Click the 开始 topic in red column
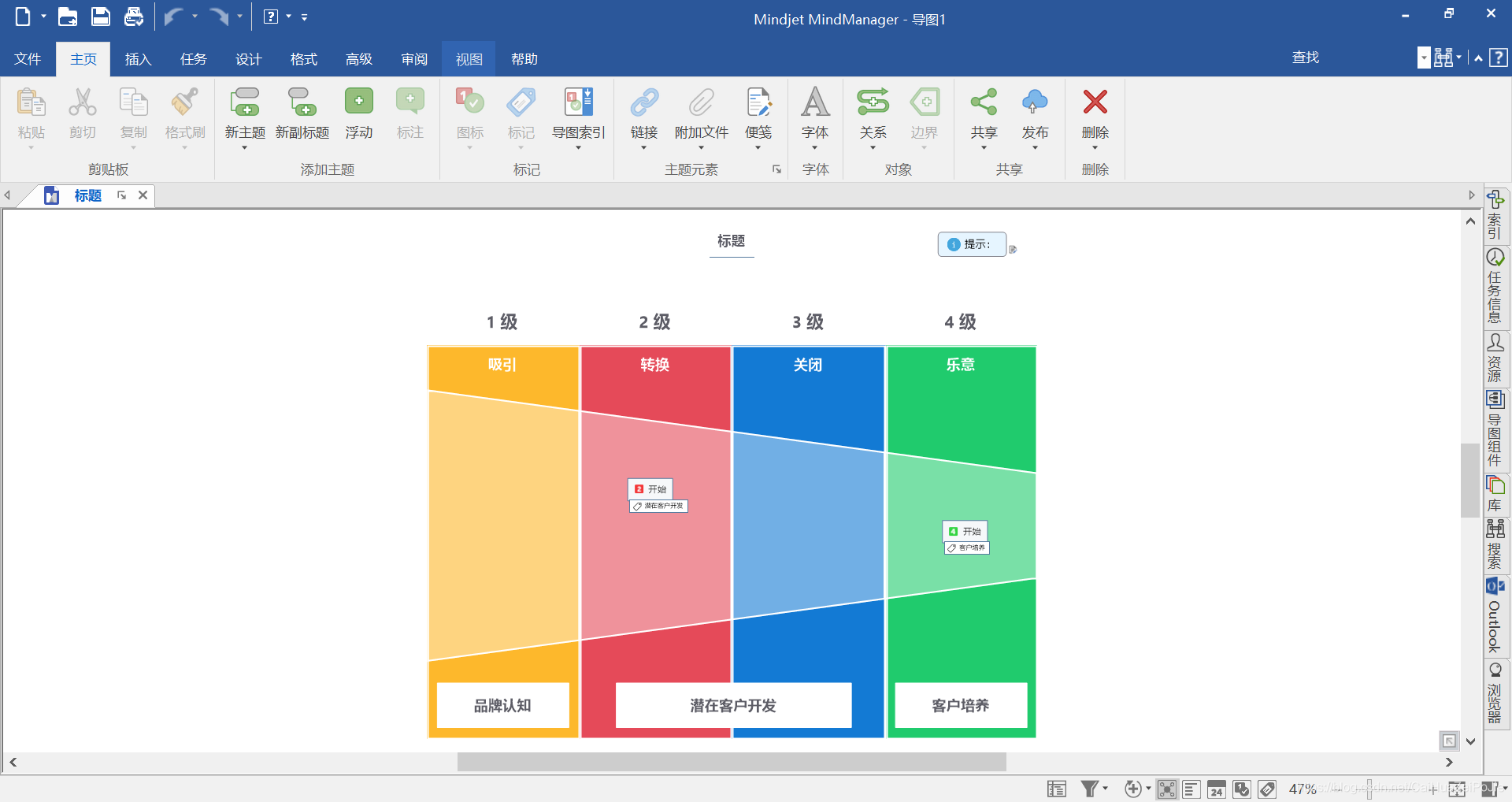Screen dimensions: 1512x802 (650, 489)
